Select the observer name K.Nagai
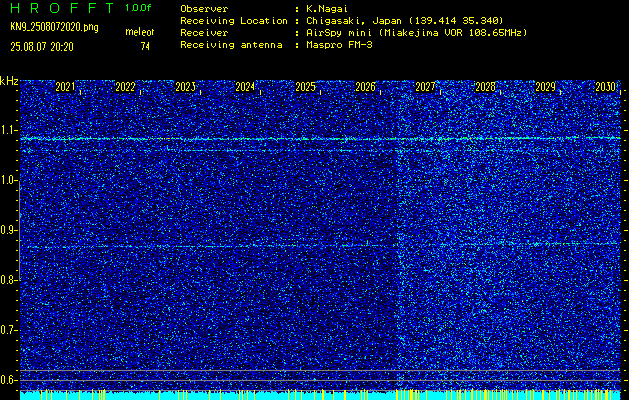Image resolution: width=629 pixels, height=400 pixels. [x=327, y=8]
